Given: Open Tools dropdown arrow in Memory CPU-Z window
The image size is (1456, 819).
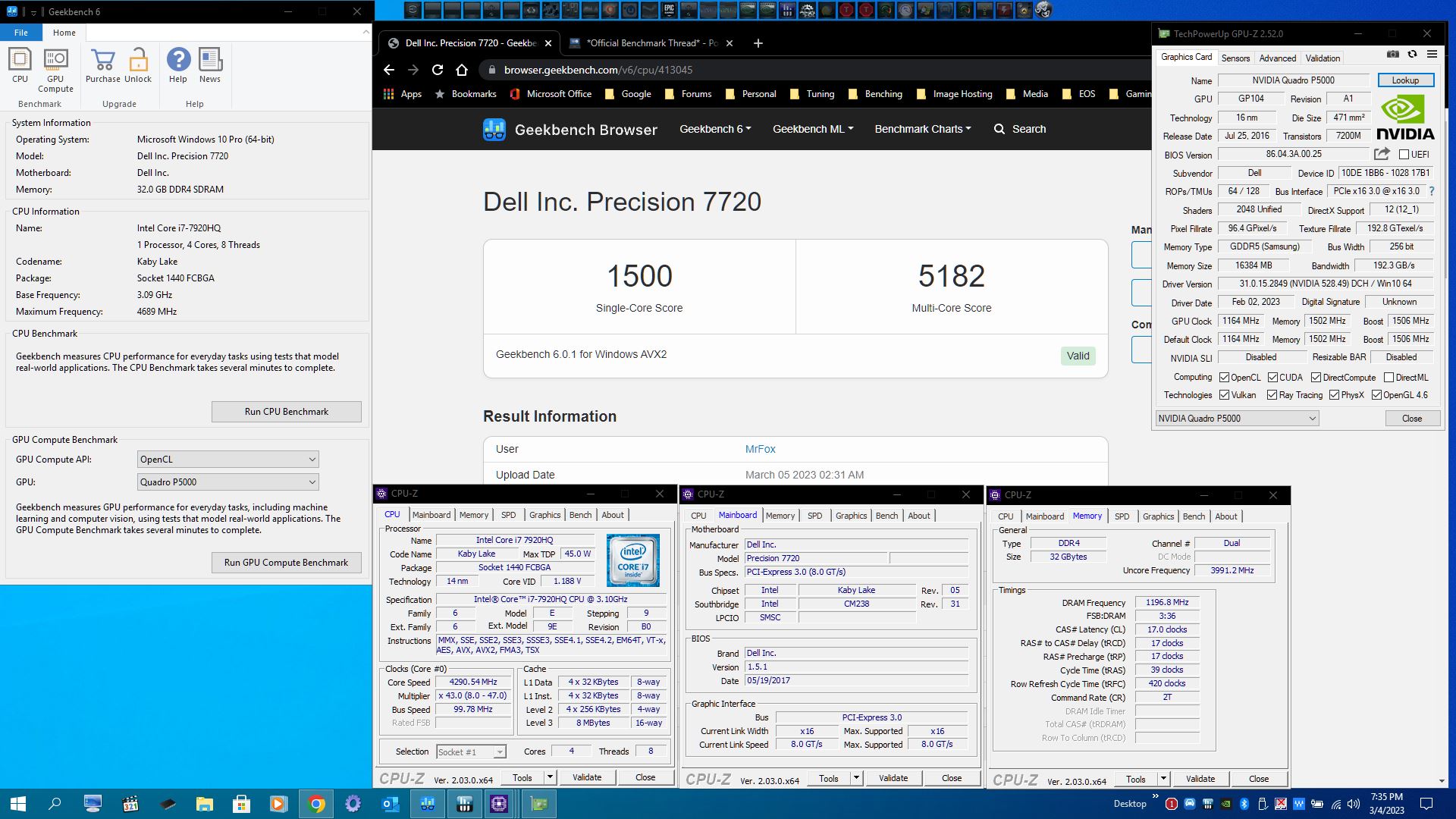Looking at the screenshot, I should [x=1163, y=779].
